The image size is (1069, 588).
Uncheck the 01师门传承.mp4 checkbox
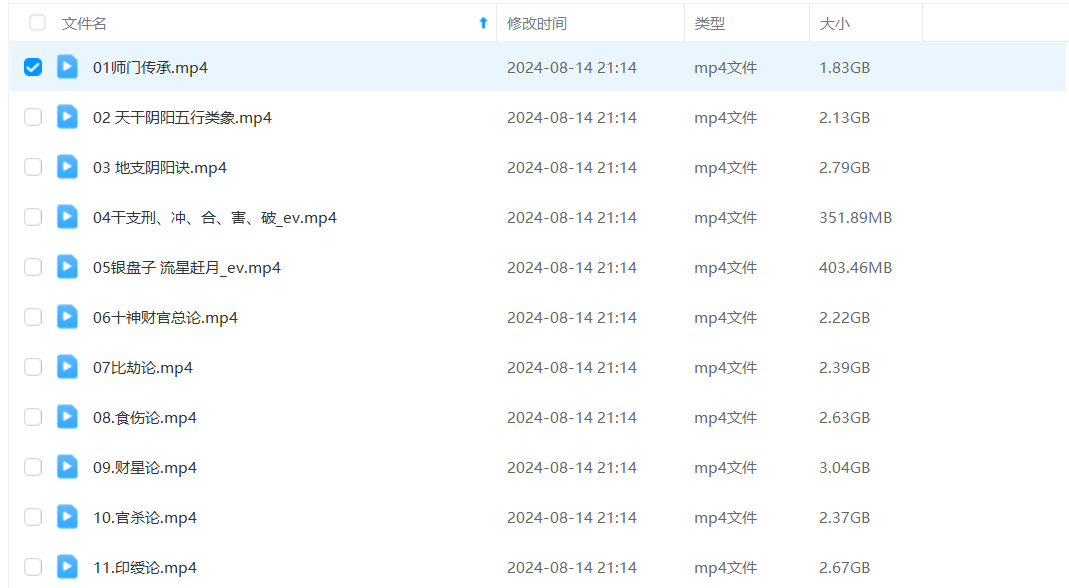(33, 67)
